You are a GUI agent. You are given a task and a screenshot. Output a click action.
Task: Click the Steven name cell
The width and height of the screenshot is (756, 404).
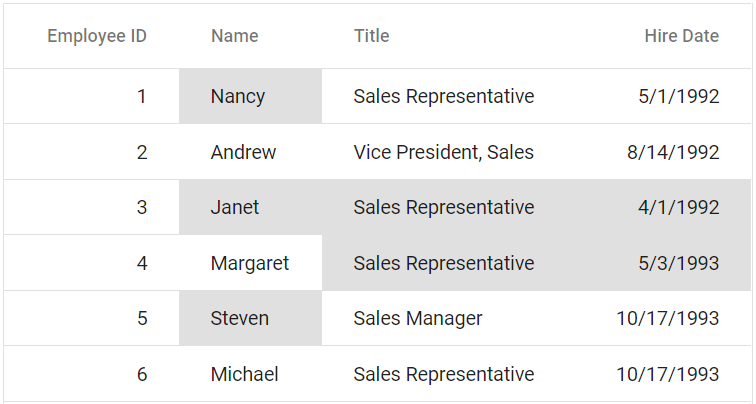(x=240, y=318)
